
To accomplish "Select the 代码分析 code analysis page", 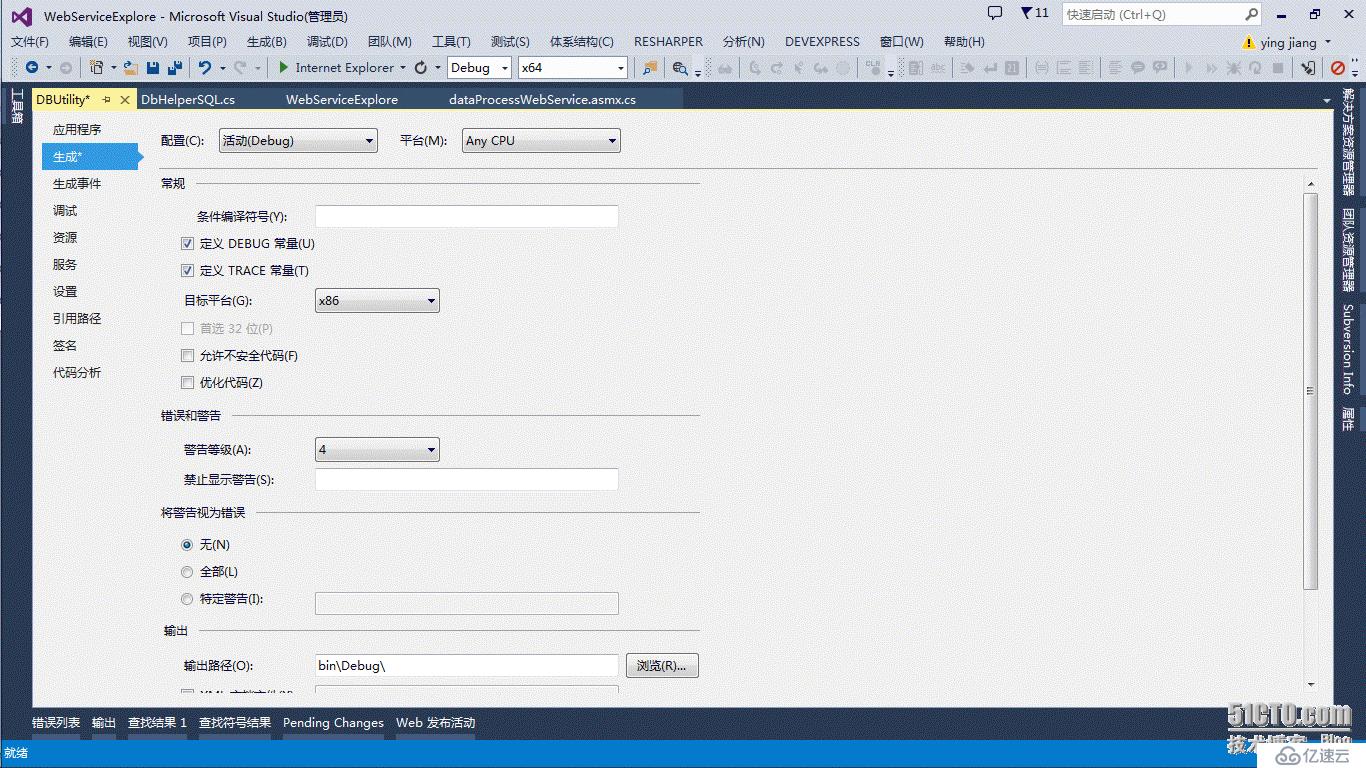I will [77, 372].
